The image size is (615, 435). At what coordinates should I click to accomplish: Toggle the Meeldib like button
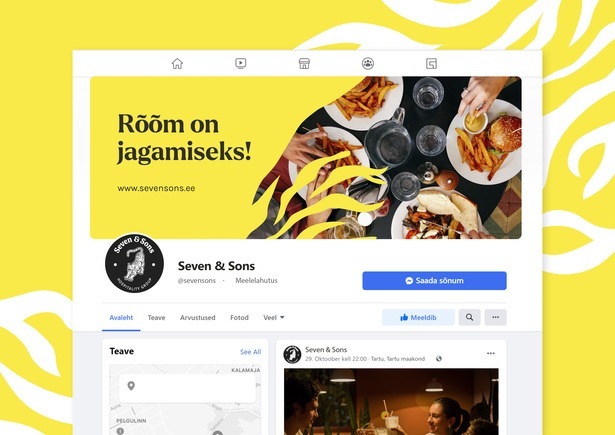418,317
